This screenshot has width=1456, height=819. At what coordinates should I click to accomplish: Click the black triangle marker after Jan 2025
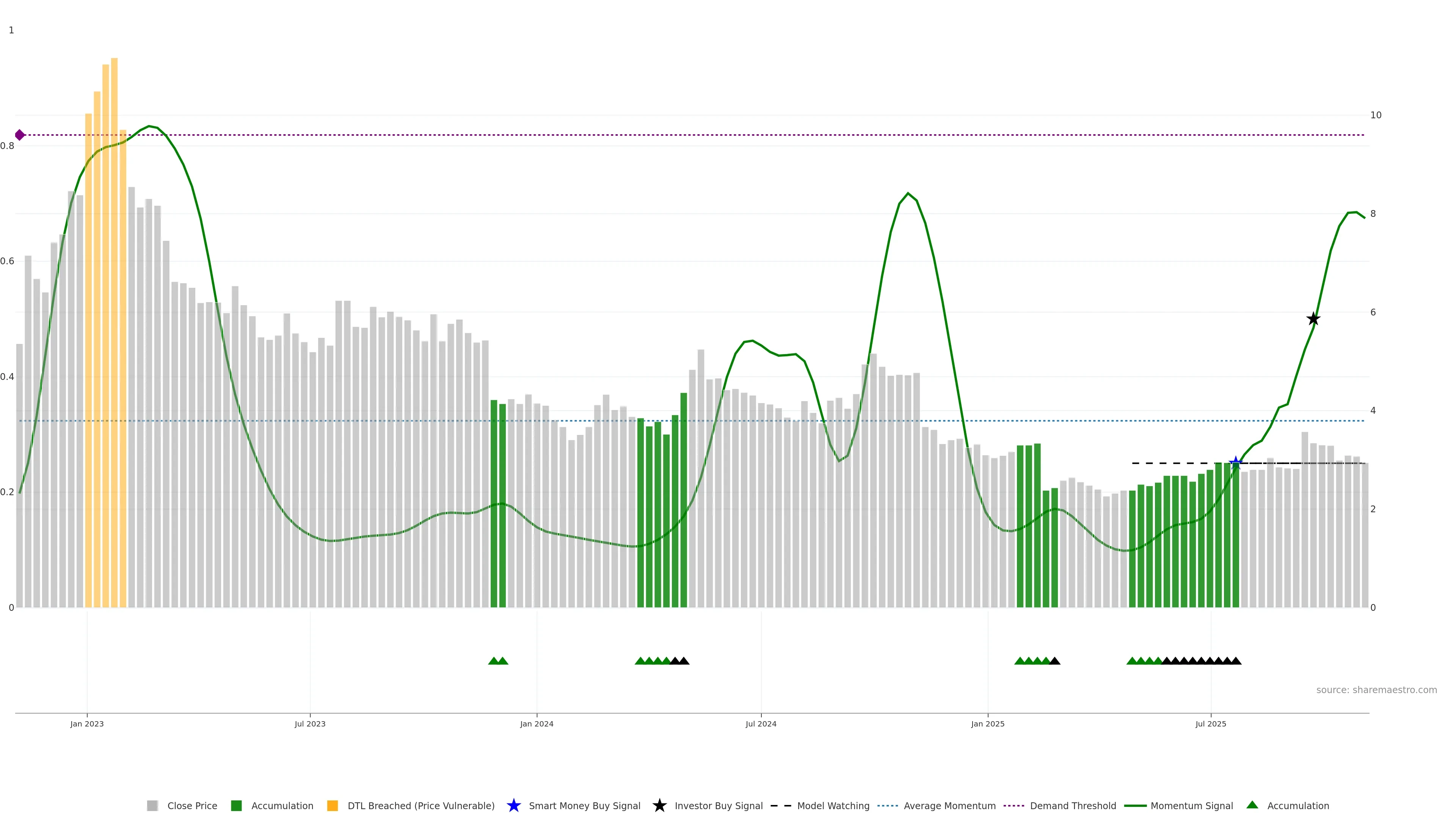click(1054, 661)
